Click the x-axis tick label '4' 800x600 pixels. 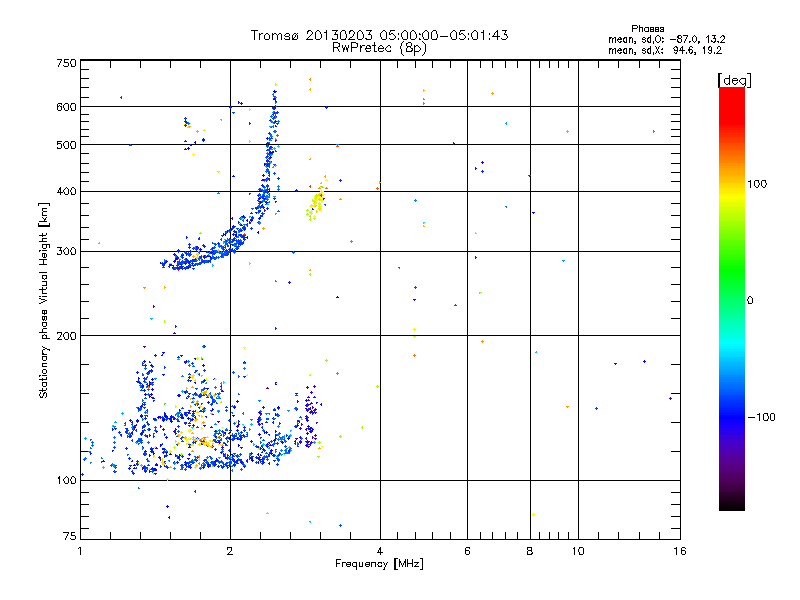(380, 551)
